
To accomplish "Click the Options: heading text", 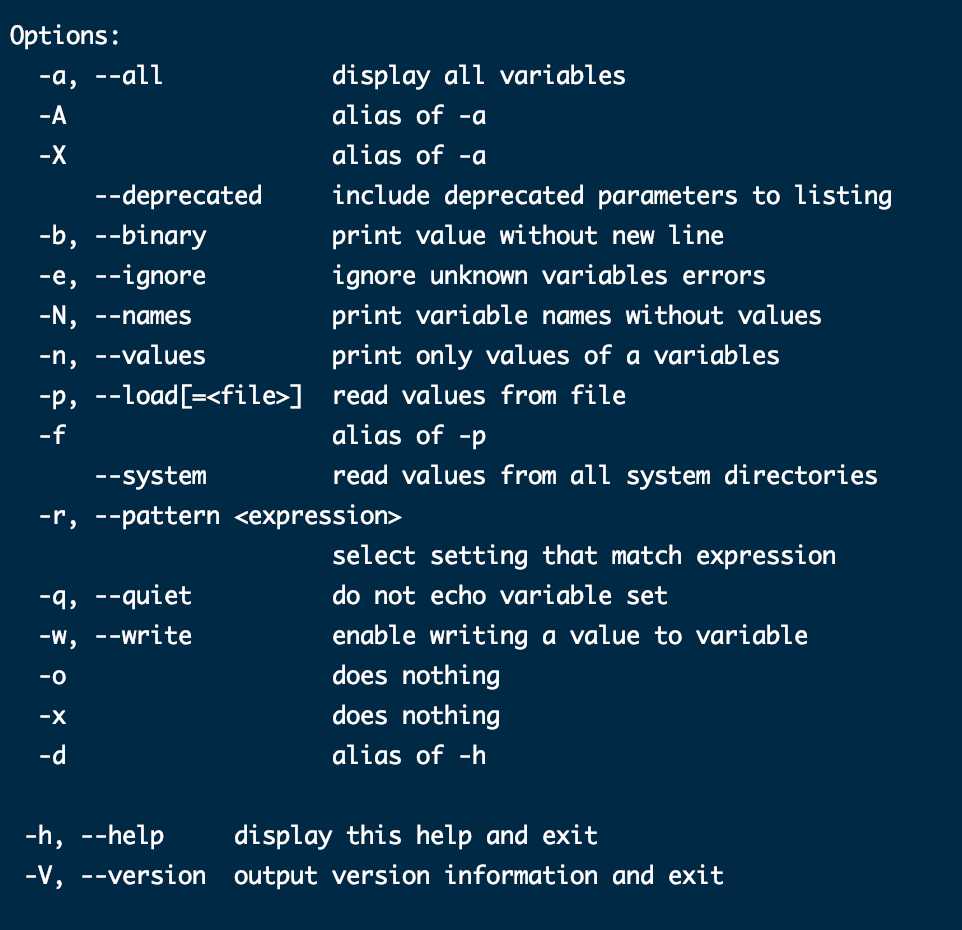I will (x=64, y=36).
